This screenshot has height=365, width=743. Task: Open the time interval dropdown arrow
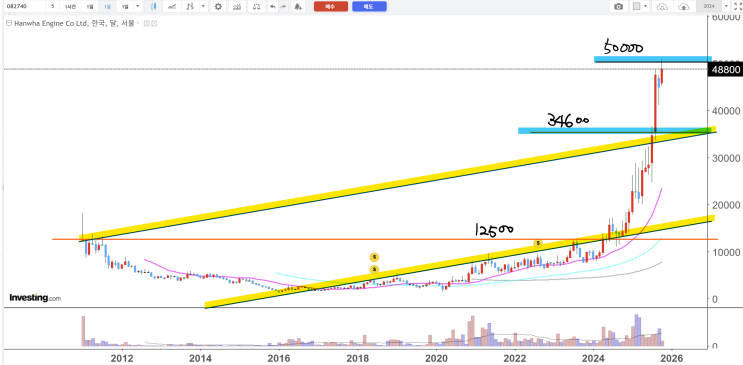click(137, 7)
